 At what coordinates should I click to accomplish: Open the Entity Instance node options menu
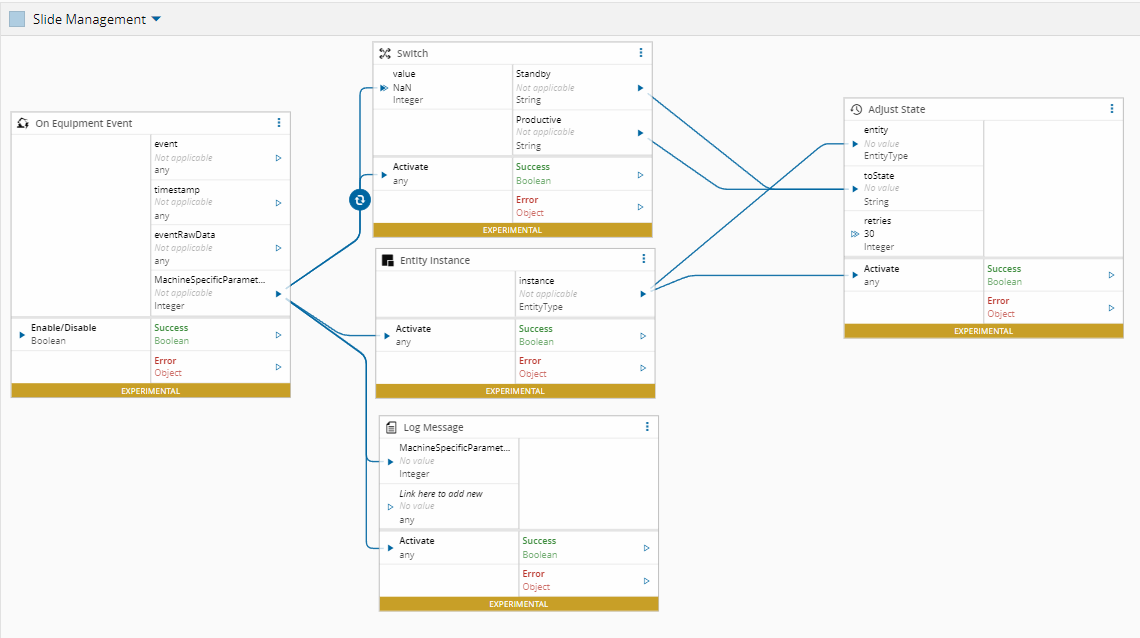click(644, 260)
